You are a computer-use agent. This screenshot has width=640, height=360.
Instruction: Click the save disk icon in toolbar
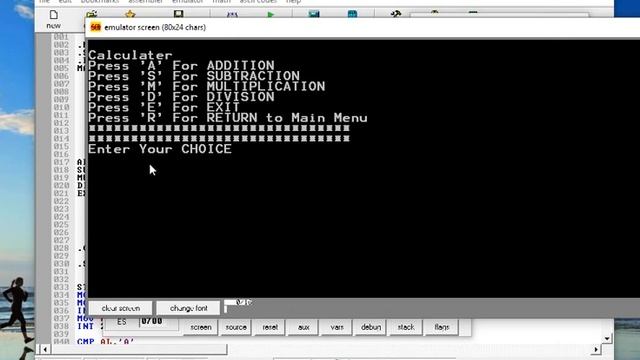pos(178,14)
